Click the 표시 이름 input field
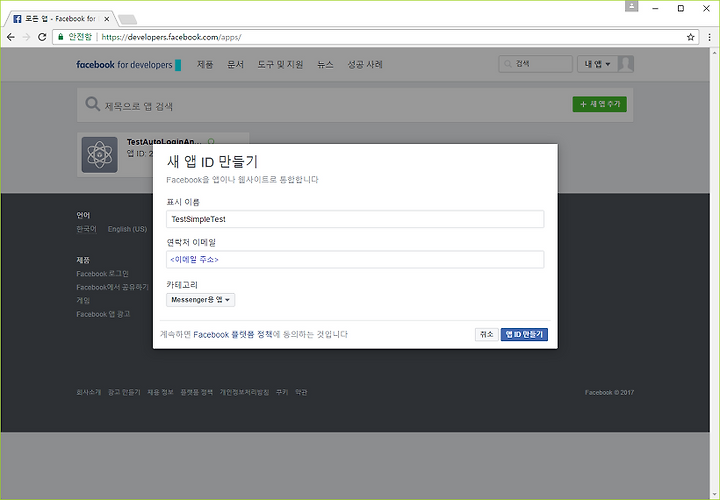The image size is (720, 500). pos(355,219)
